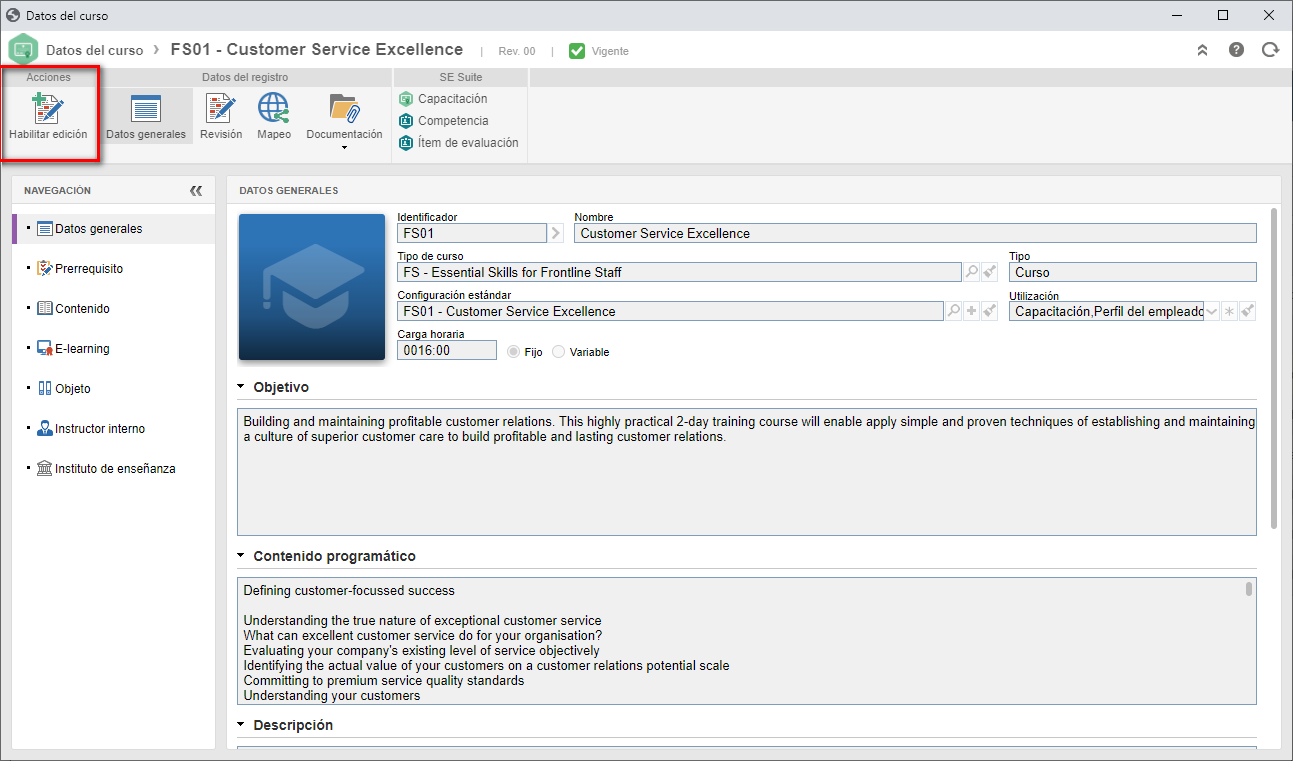Click plus icon beside Configuración estándar
Viewport: 1293px width, 761px height.
[x=971, y=311]
